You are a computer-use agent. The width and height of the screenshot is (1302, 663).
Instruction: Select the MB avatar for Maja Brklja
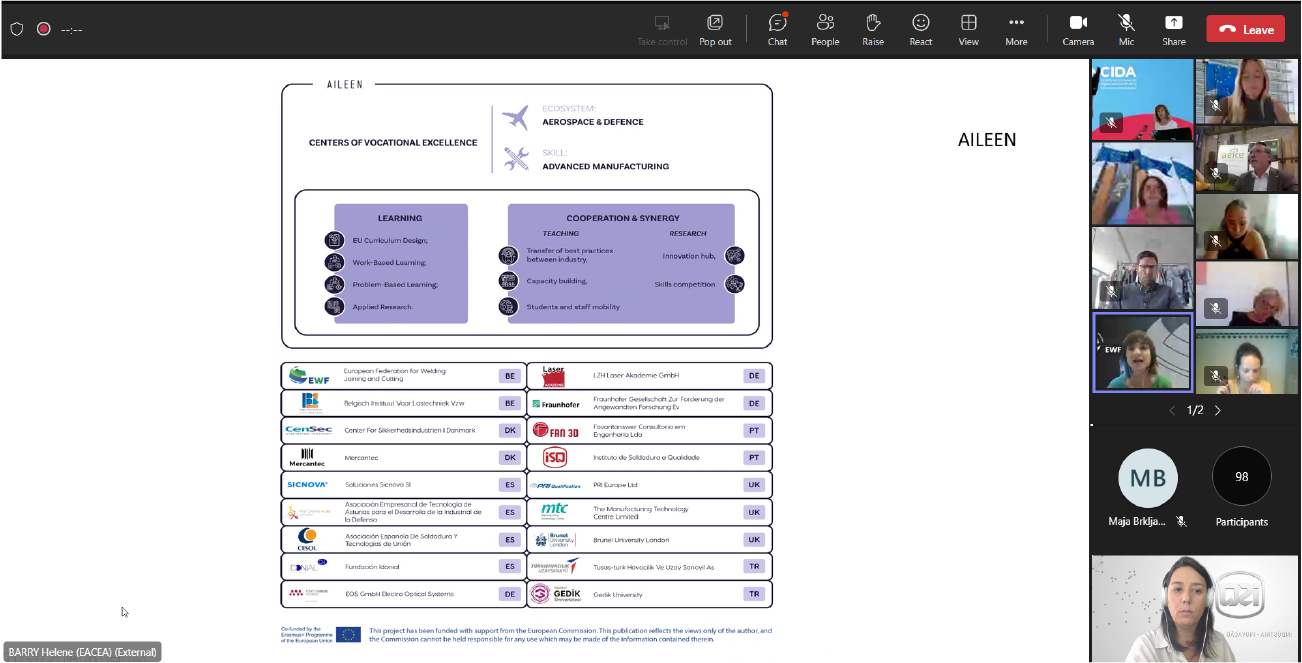click(x=1148, y=477)
